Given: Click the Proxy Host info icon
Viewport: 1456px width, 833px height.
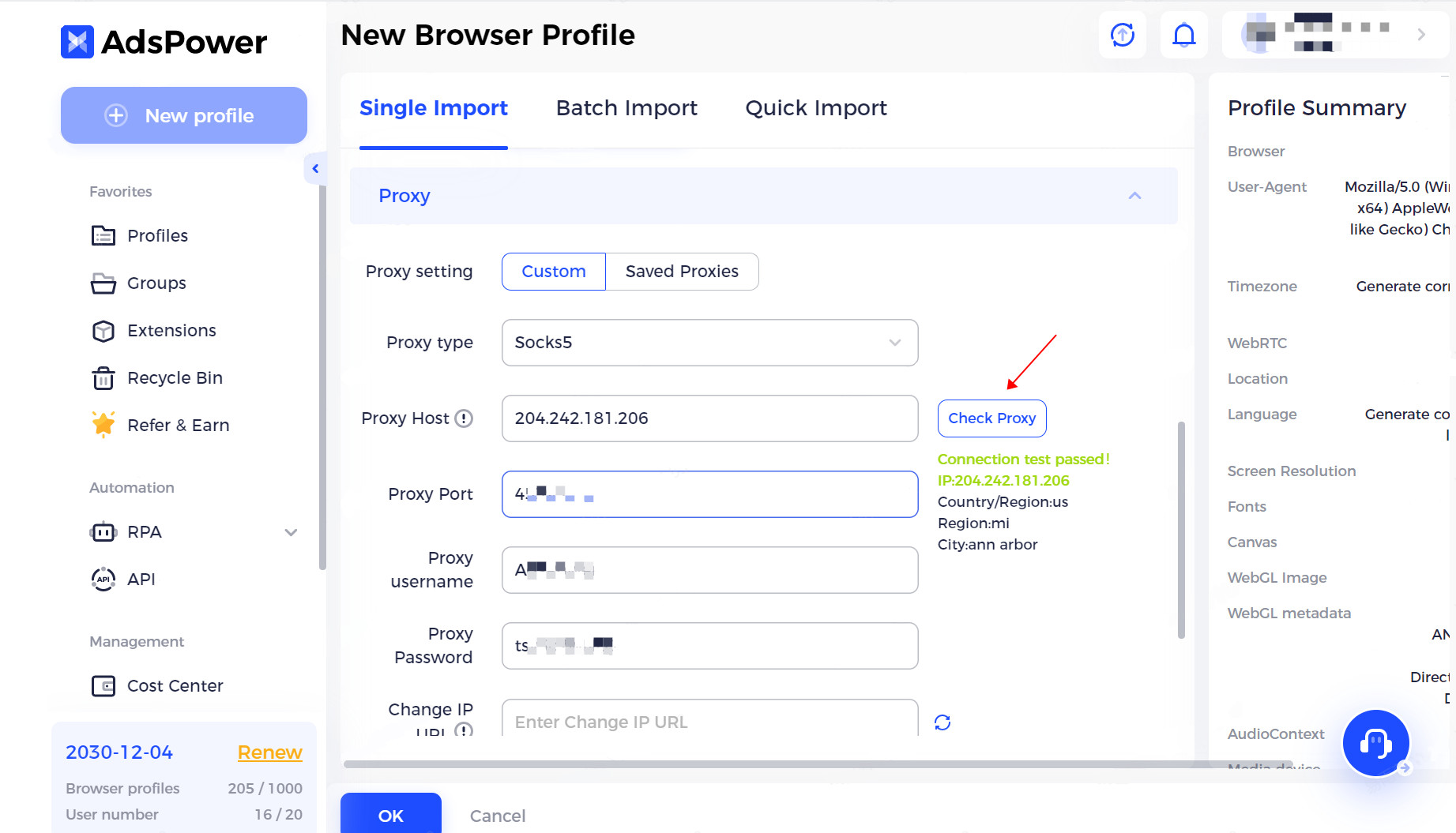Looking at the screenshot, I should (x=465, y=418).
